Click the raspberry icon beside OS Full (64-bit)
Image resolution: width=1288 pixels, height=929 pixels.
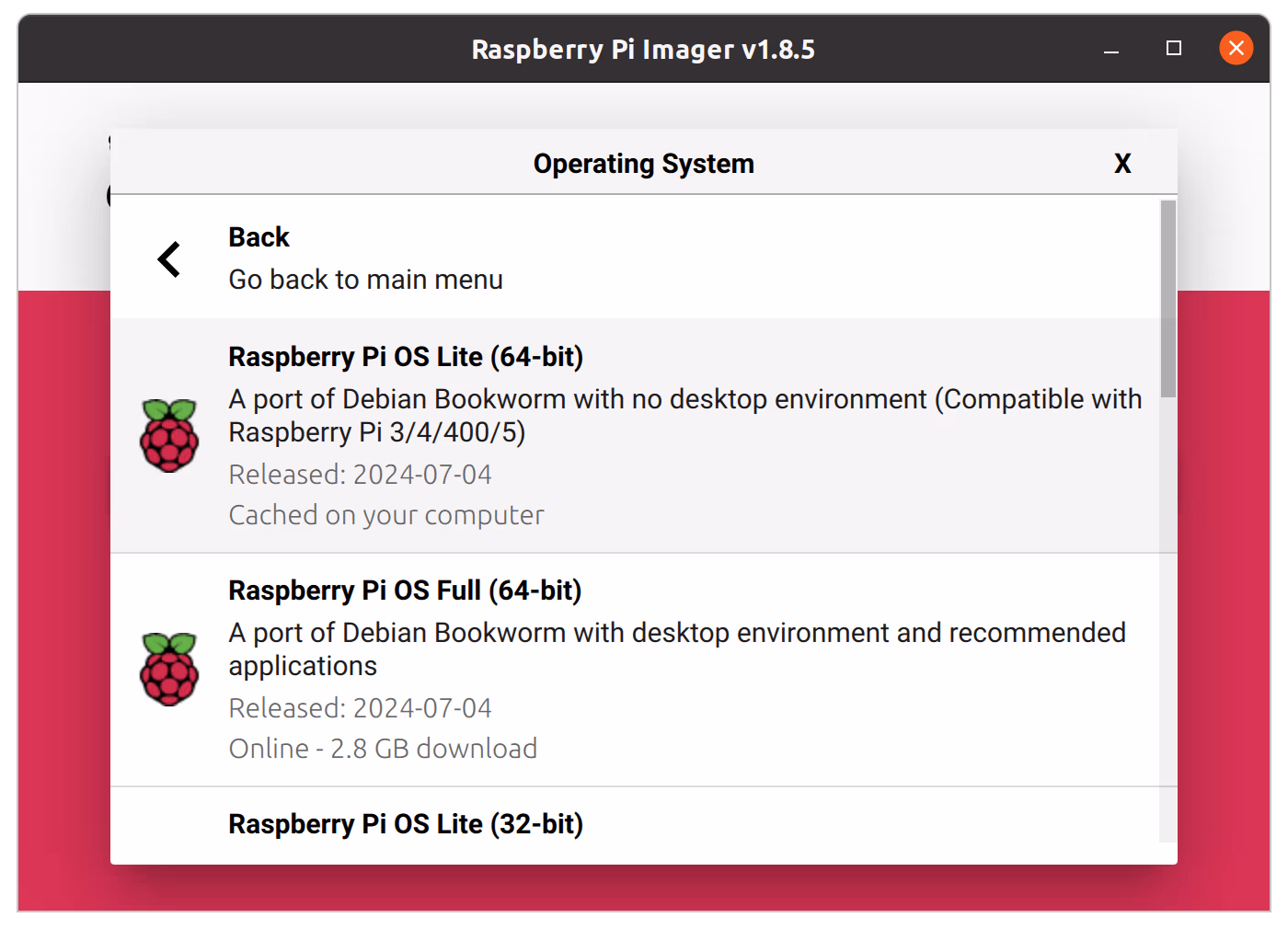[169, 670]
